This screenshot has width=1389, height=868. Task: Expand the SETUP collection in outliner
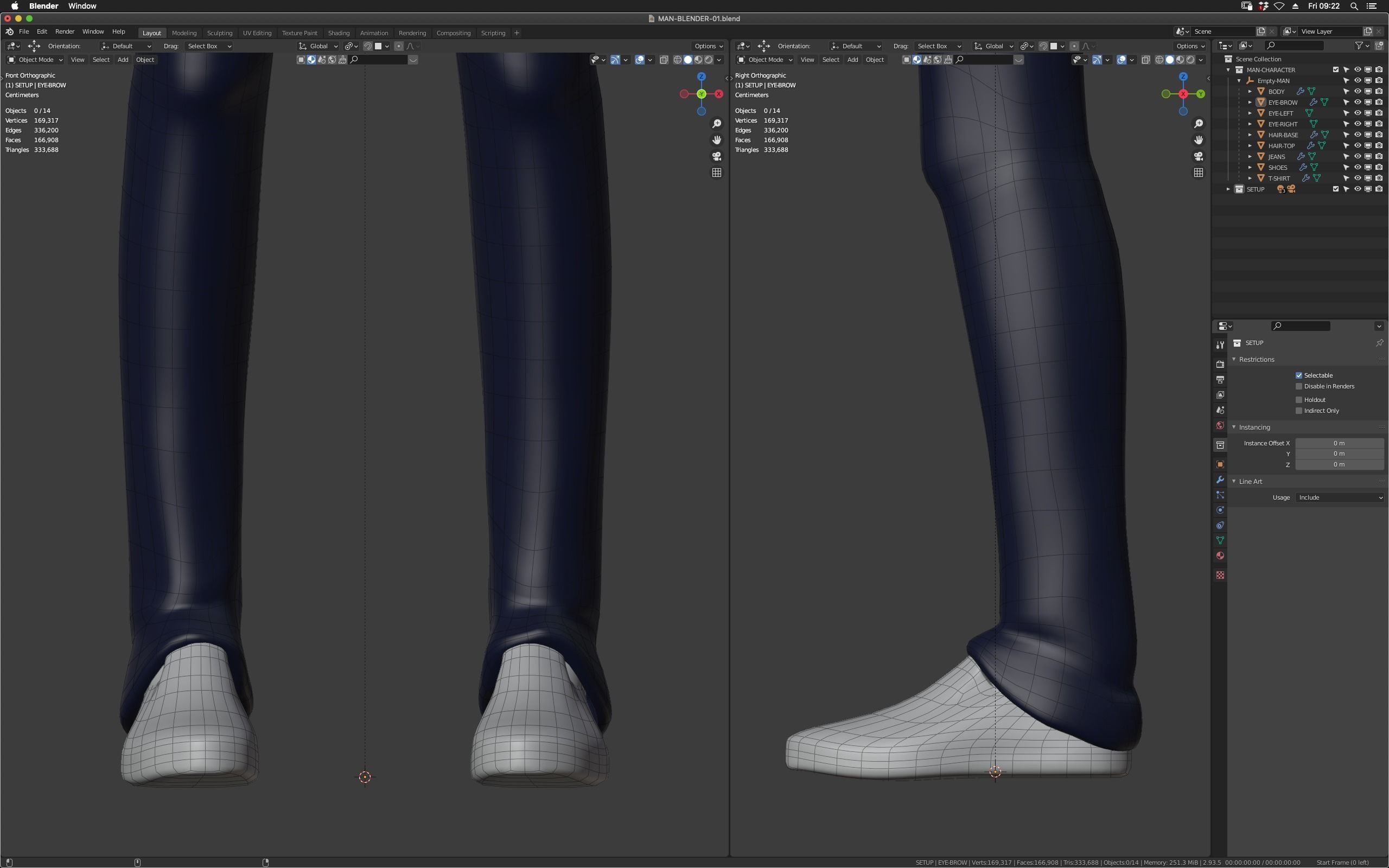pos(1228,189)
